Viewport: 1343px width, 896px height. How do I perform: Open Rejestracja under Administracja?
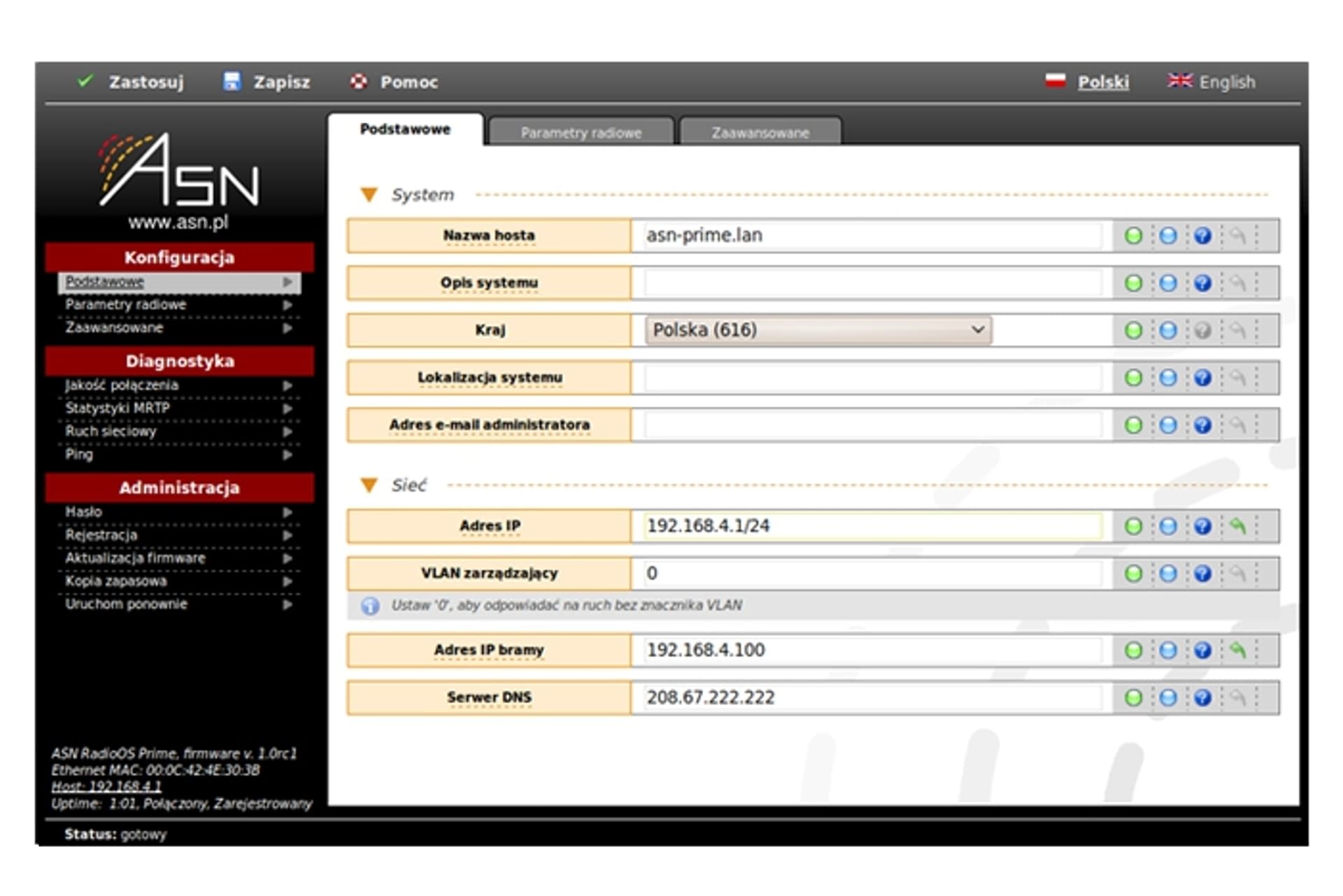click(x=180, y=535)
